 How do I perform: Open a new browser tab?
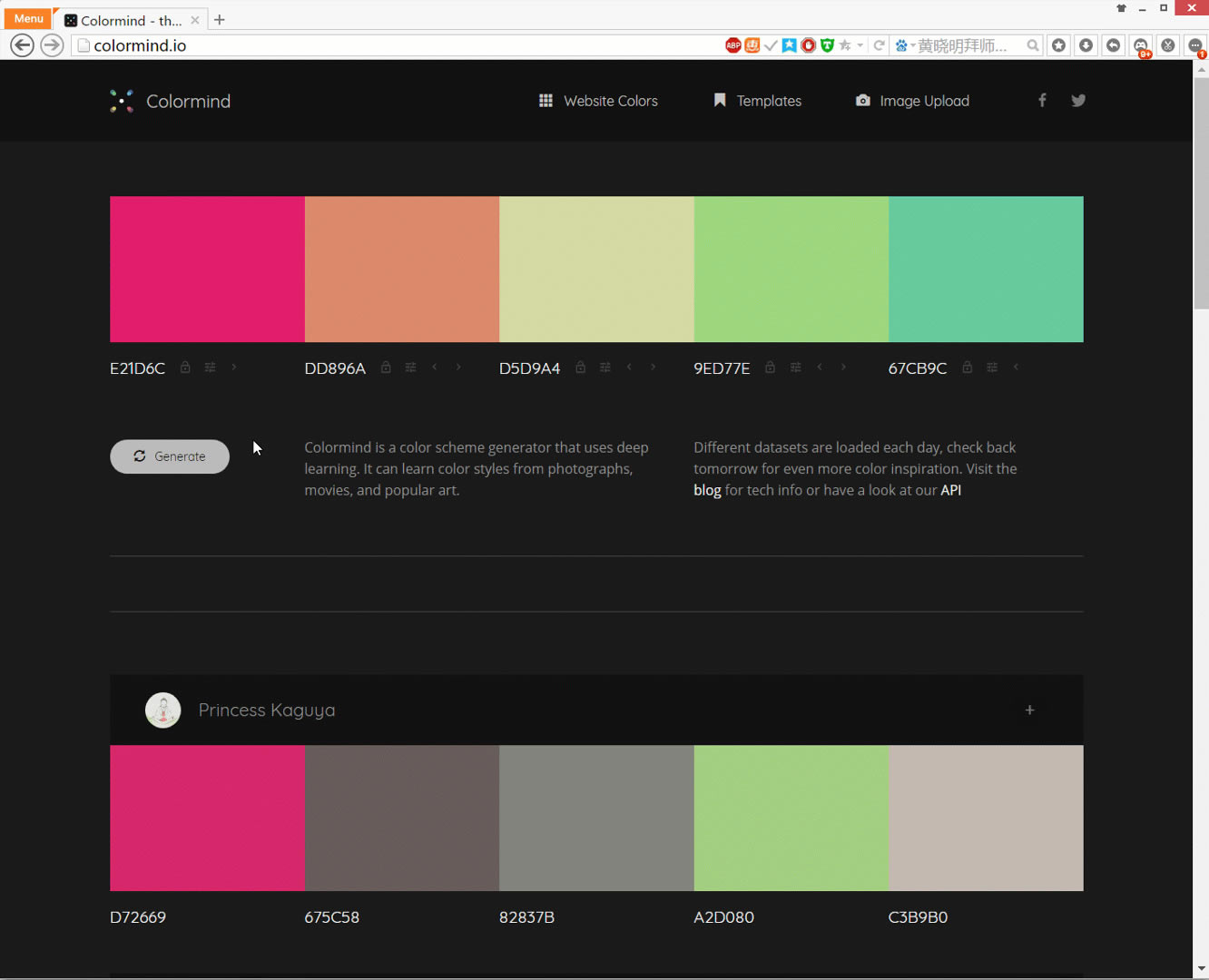click(220, 19)
